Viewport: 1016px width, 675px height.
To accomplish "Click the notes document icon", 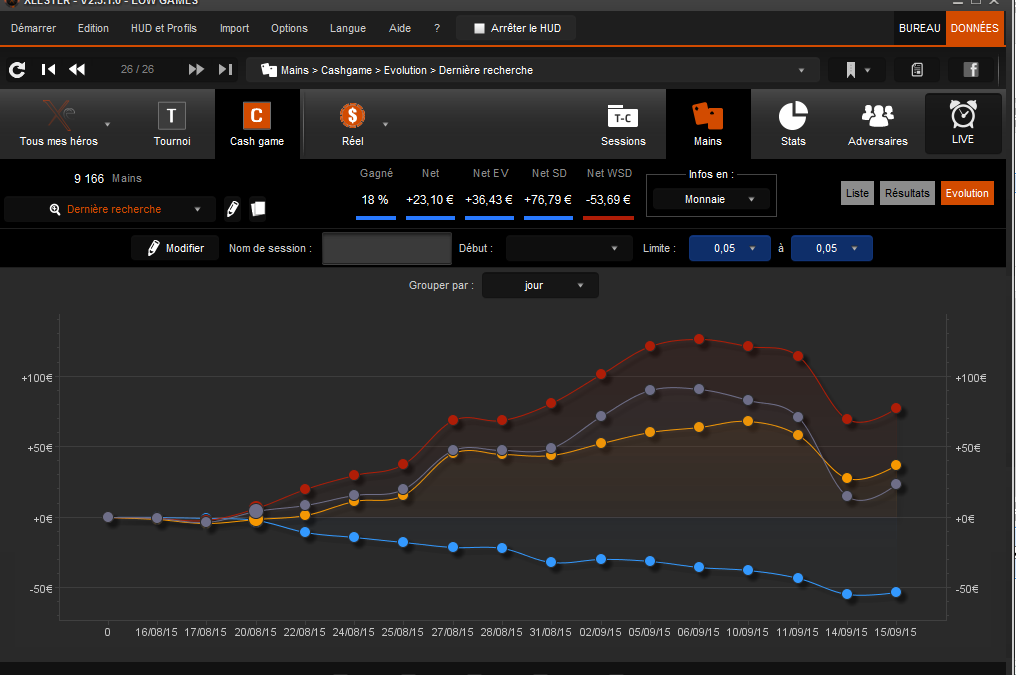I will click(x=917, y=70).
